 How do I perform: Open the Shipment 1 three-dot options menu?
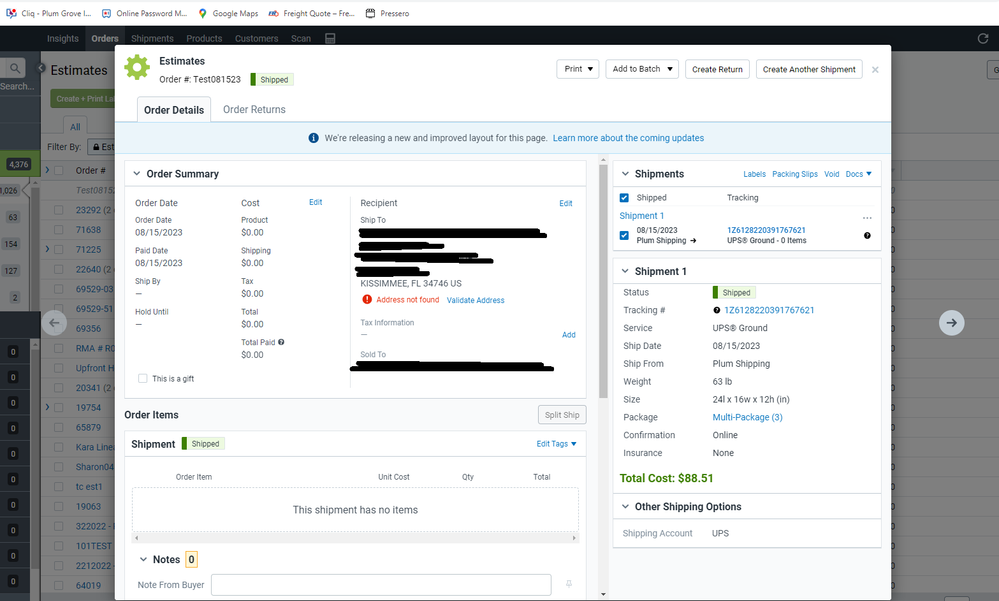(x=867, y=217)
